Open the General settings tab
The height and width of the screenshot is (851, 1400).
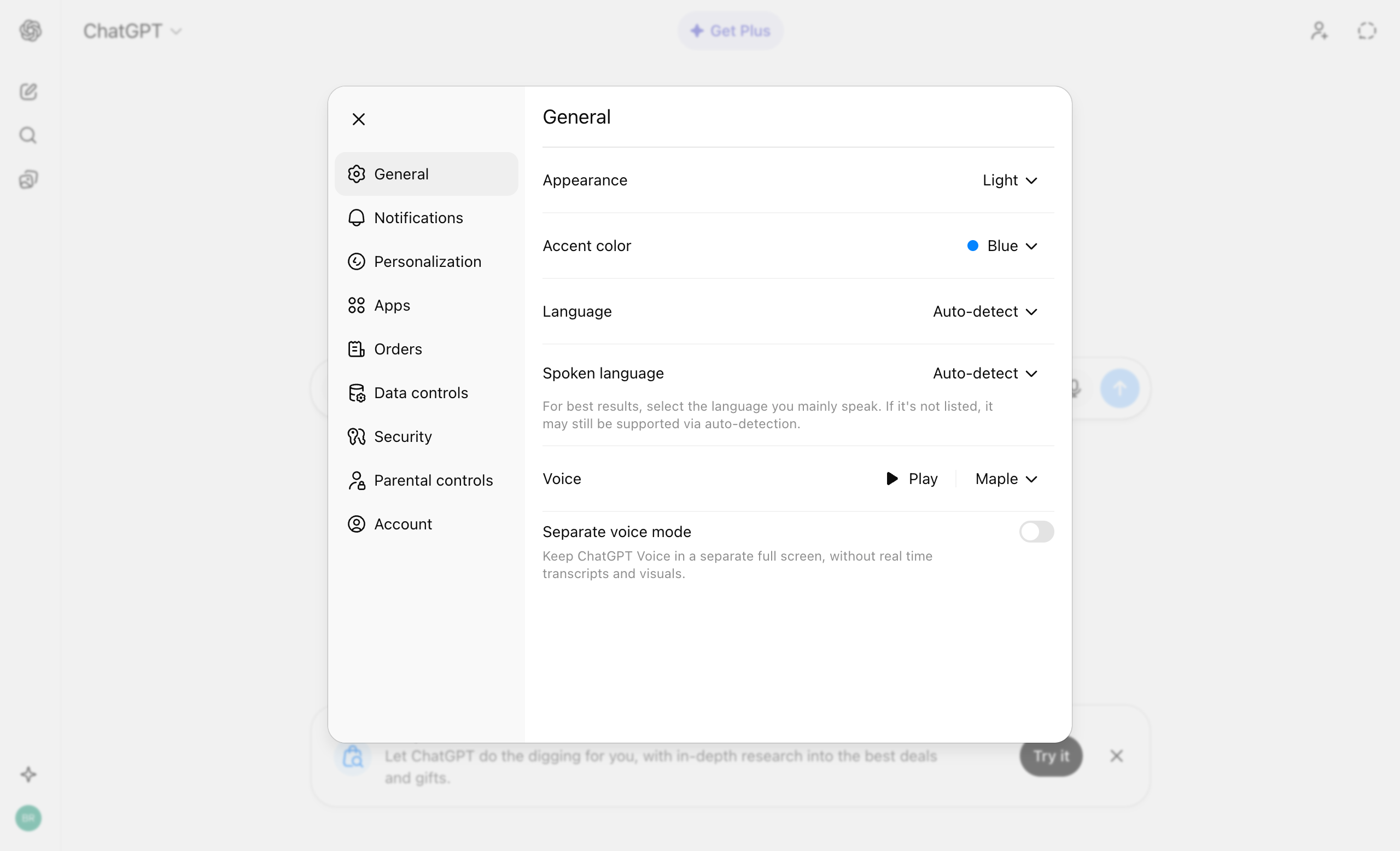426,174
